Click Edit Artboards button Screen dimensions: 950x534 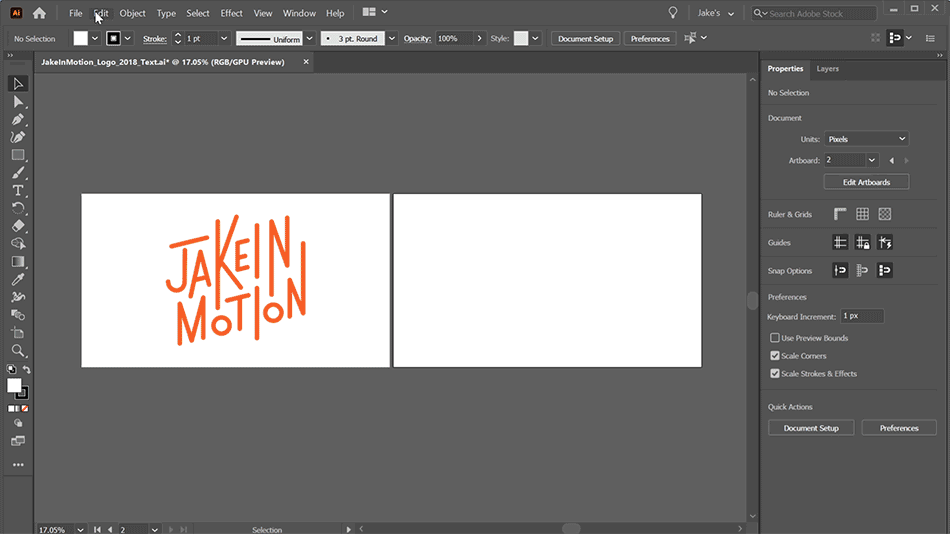tap(866, 182)
